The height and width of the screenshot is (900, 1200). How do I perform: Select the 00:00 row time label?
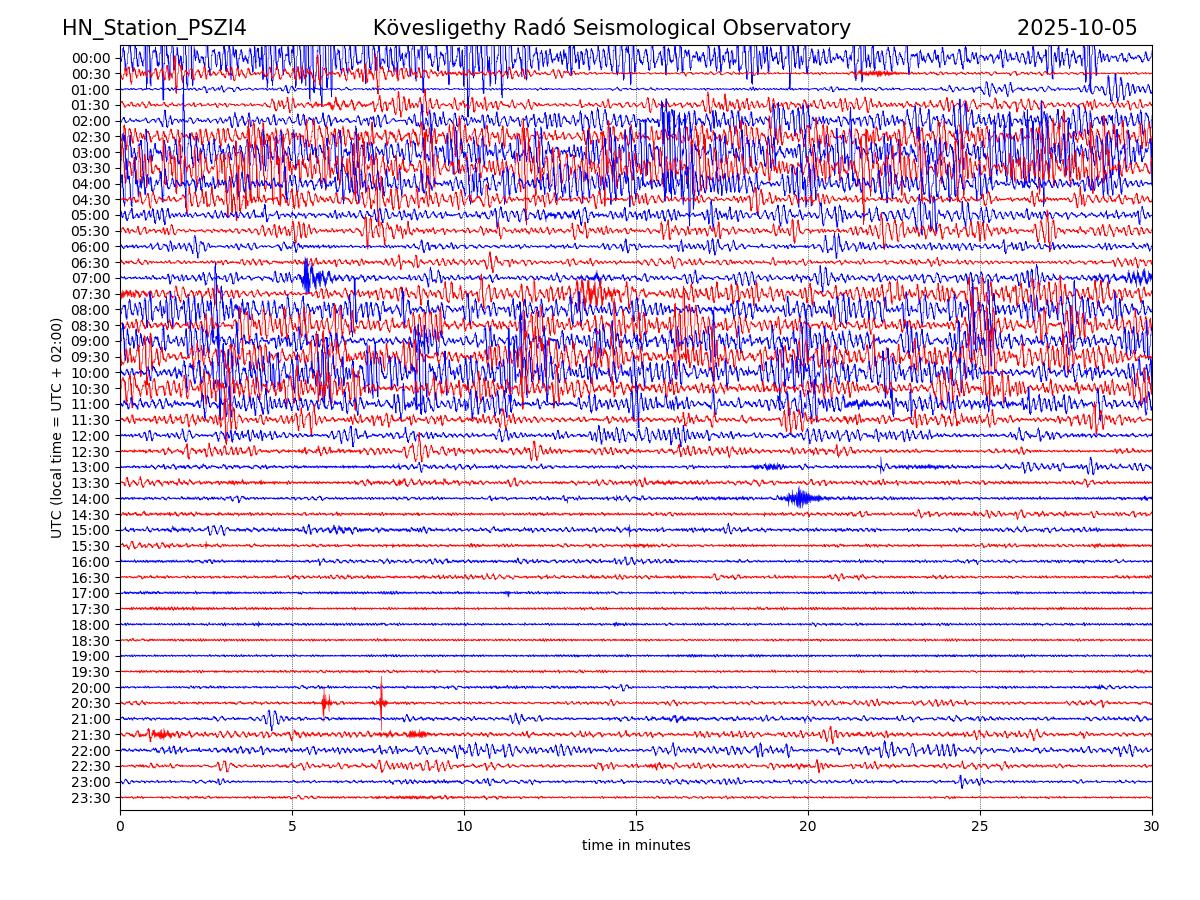tap(90, 58)
